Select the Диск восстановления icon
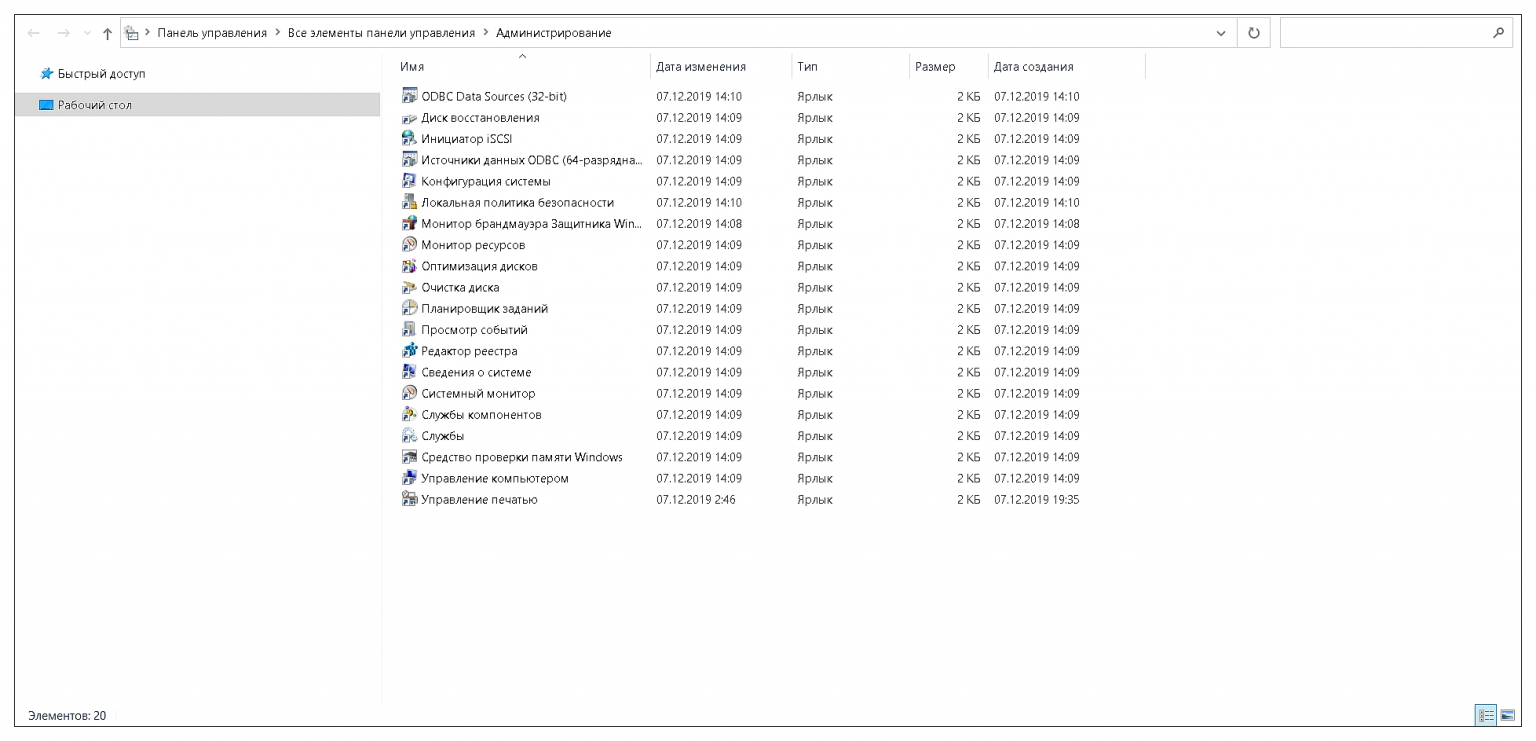 point(408,118)
